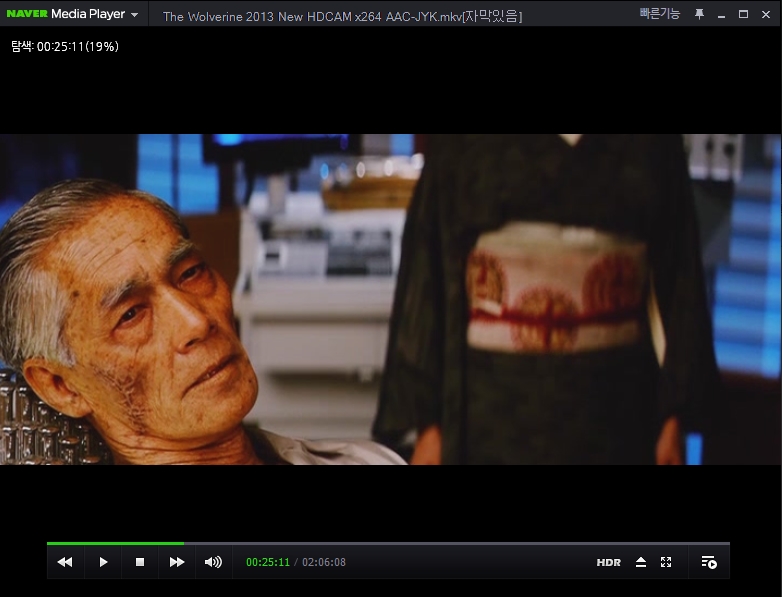Seek along the green playback progress bar

(388, 543)
